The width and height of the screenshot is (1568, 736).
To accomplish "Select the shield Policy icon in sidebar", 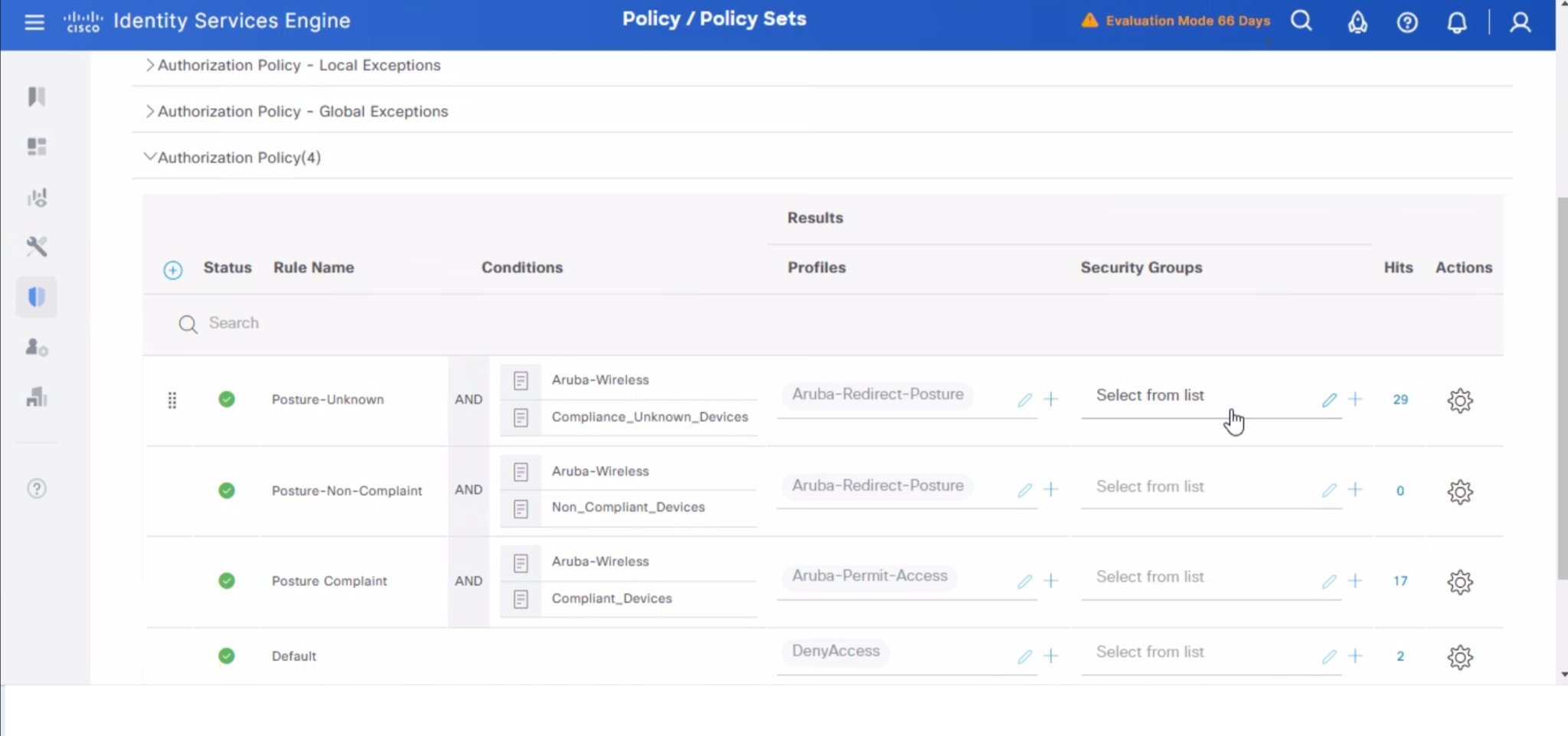I will (36, 297).
